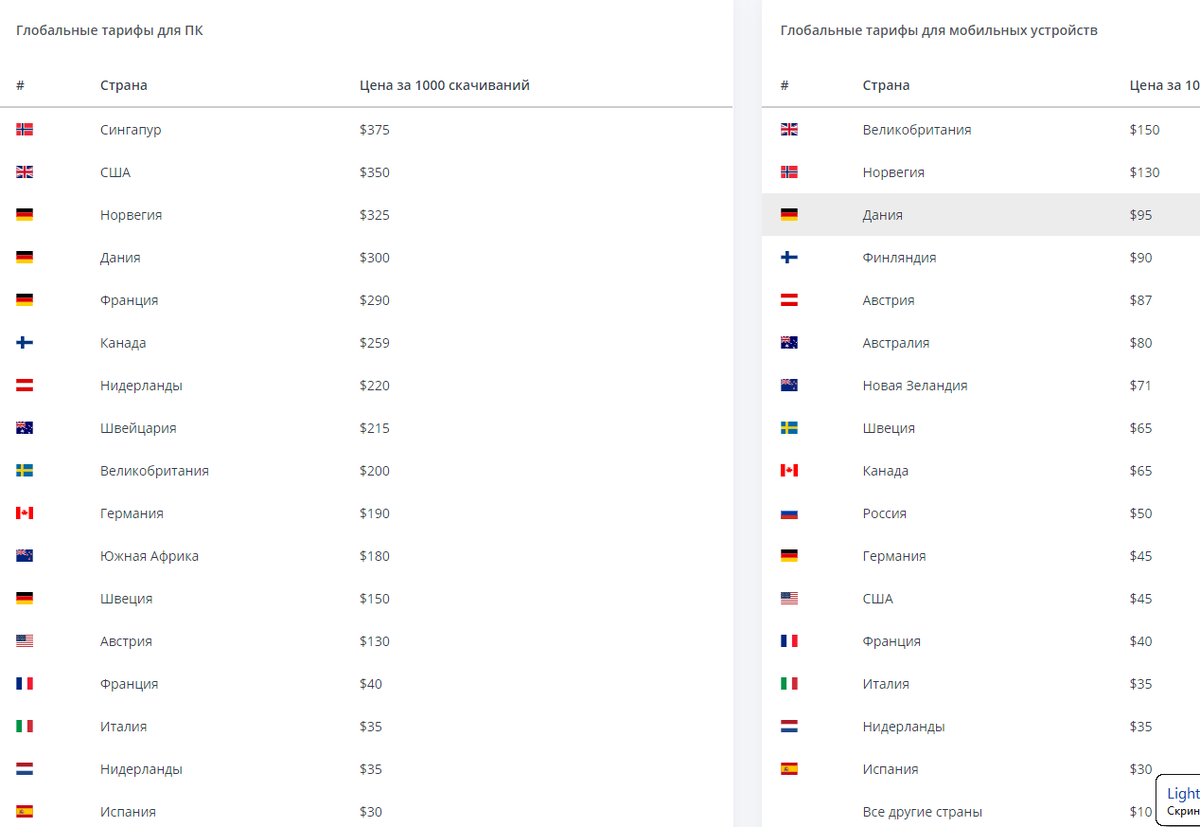This screenshot has height=827, width=1200.
Task: Click the Spanish flag in the ПК table
Action: (25, 812)
